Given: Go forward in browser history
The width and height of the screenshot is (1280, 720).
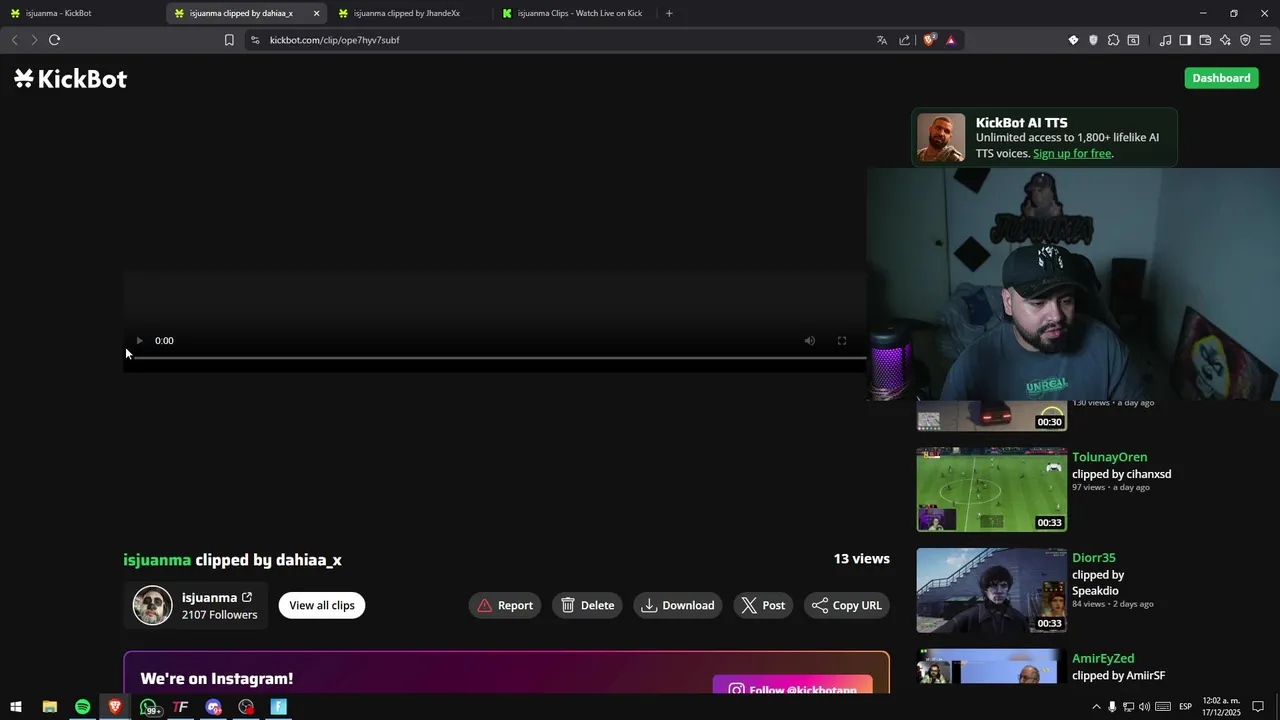Looking at the screenshot, I should click(34, 40).
